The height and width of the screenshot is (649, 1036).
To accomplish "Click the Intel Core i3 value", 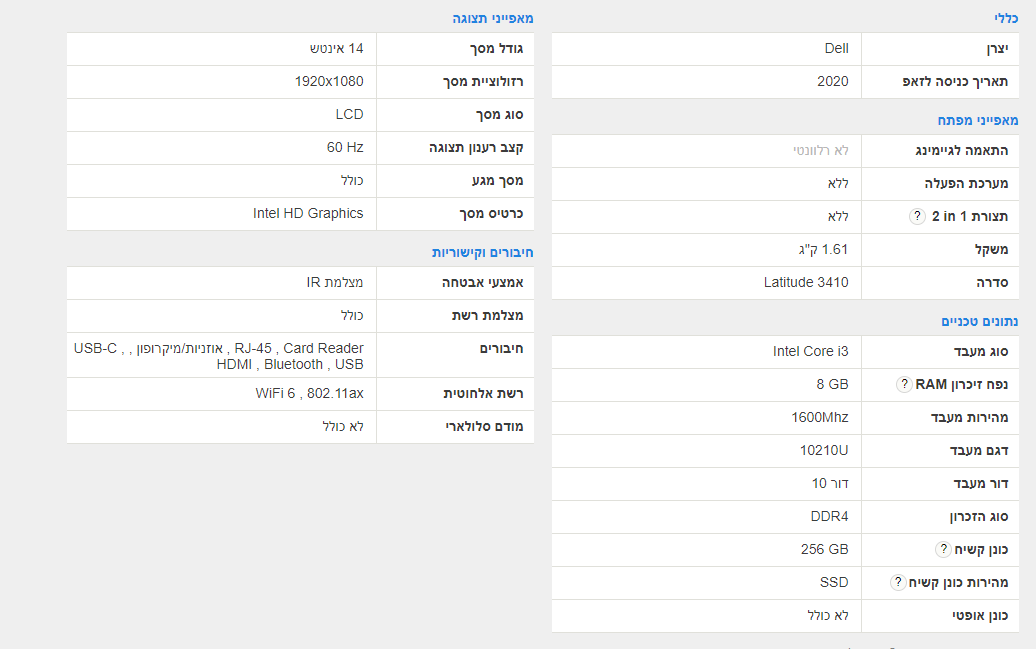I will (x=810, y=351).
